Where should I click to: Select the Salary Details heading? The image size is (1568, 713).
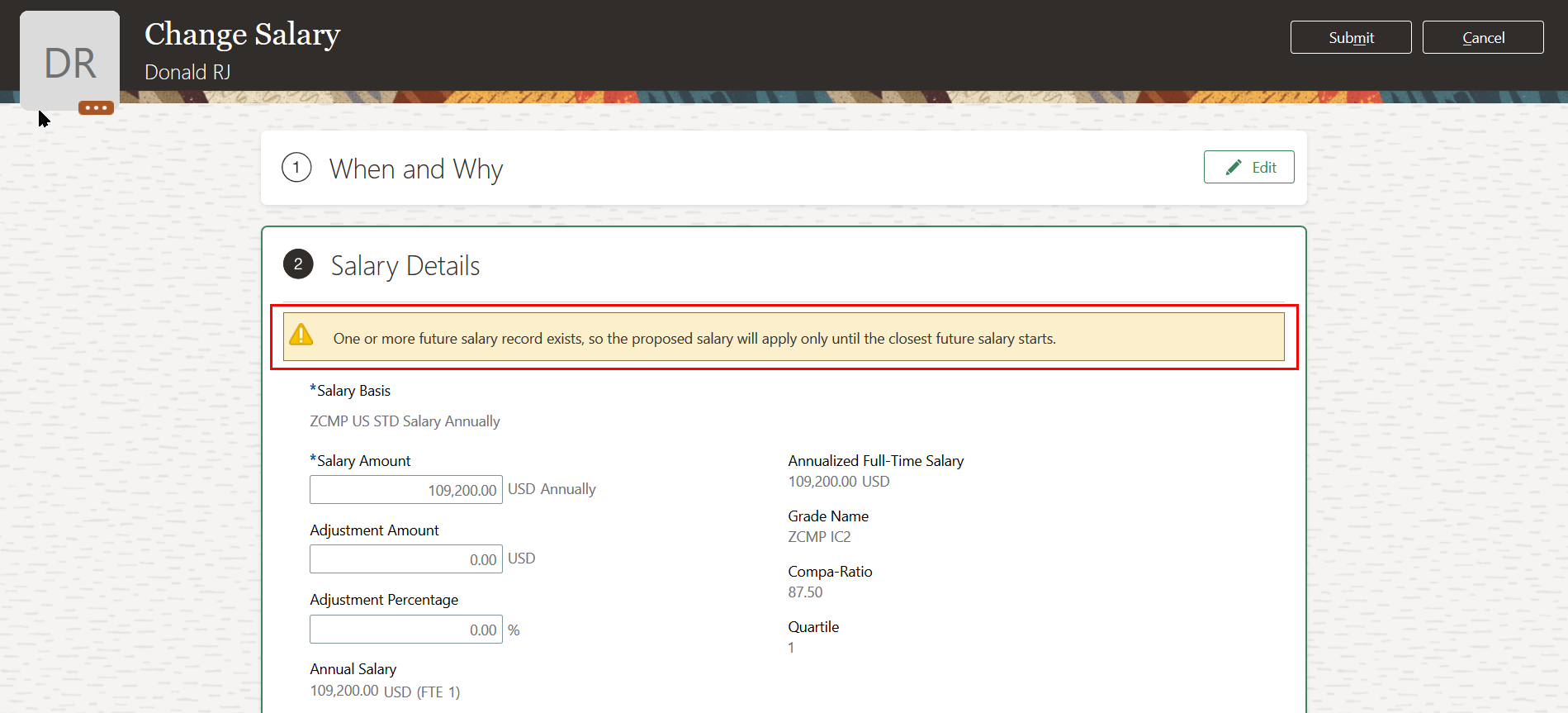click(x=405, y=266)
